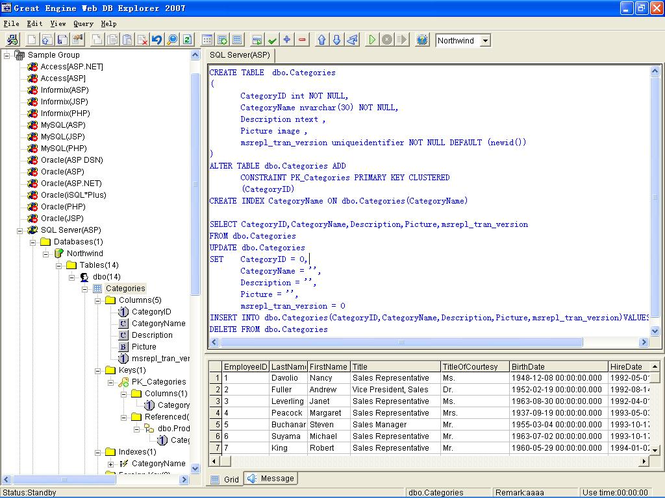The image size is (665, 498).
Task: Select the MySQL(PHP) connection
Action: [64, 148]
